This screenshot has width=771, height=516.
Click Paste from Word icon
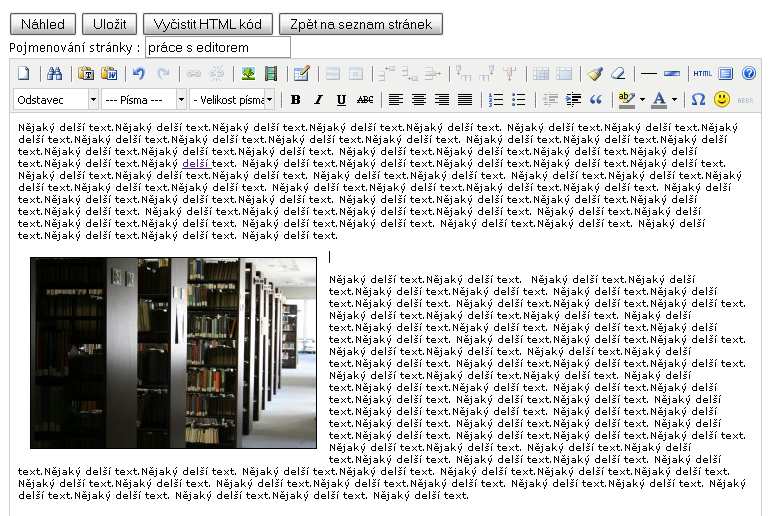tap(109, 74)
